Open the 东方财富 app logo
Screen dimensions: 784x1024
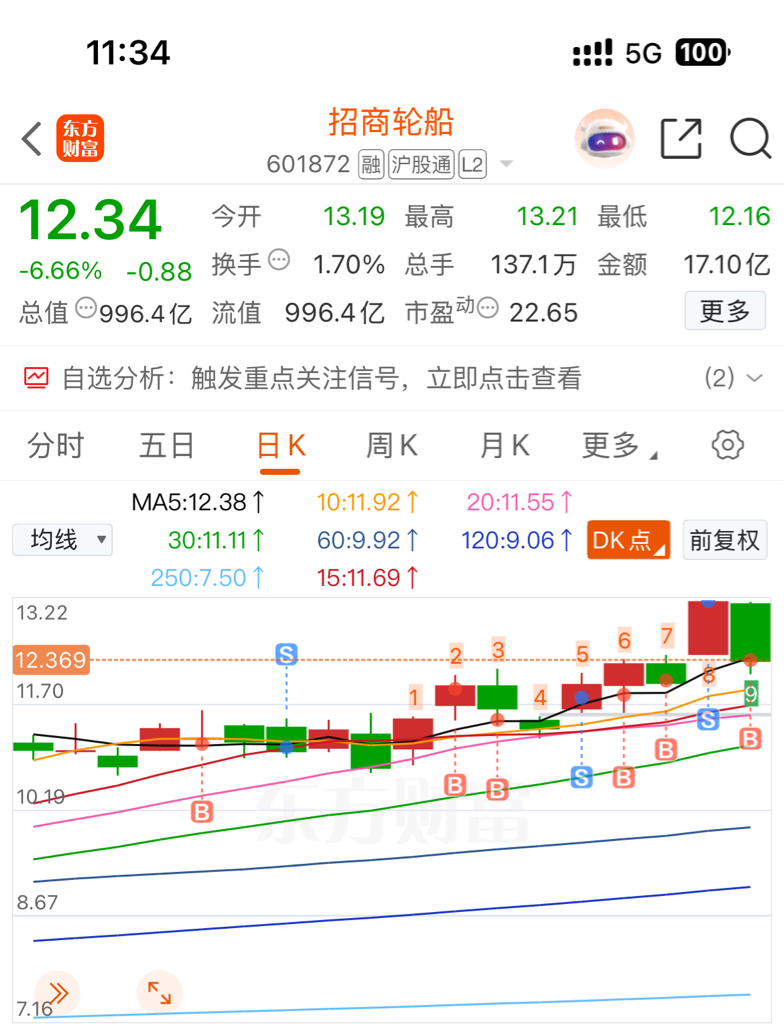pyautogui.click(x=80, y=138)
